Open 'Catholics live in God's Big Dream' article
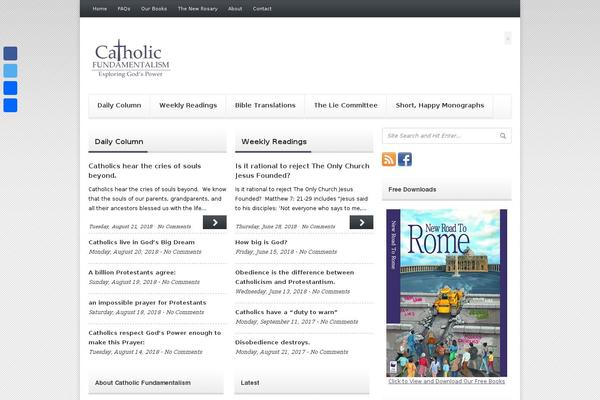The width and height of the screenshot is (600, 400). tap(142, 242)
